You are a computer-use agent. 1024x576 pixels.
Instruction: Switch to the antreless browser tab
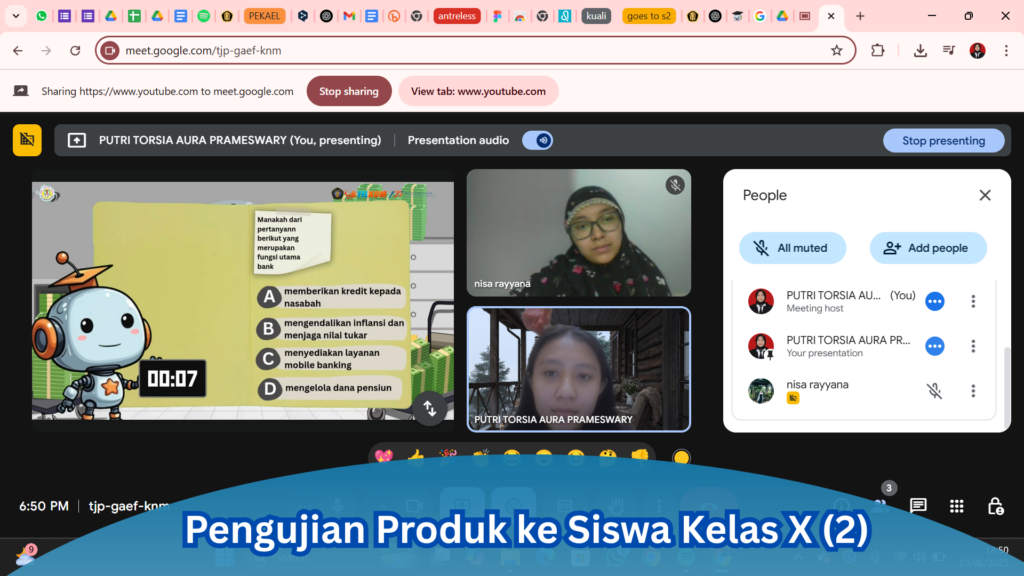pyautogui.click(x=457, y=16)
